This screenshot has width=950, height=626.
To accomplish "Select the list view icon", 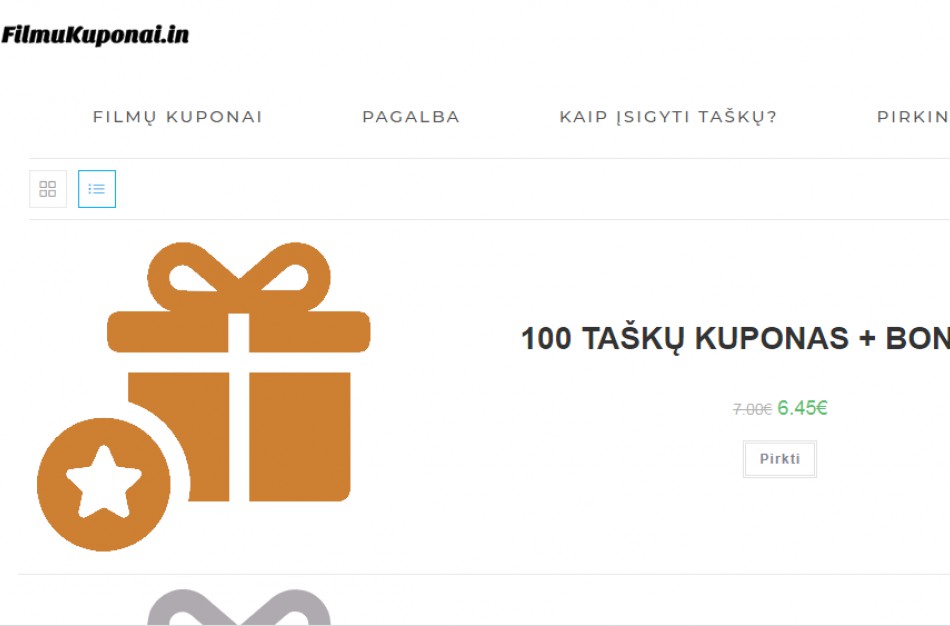I will pyautogui.click(x=97, y=189).
